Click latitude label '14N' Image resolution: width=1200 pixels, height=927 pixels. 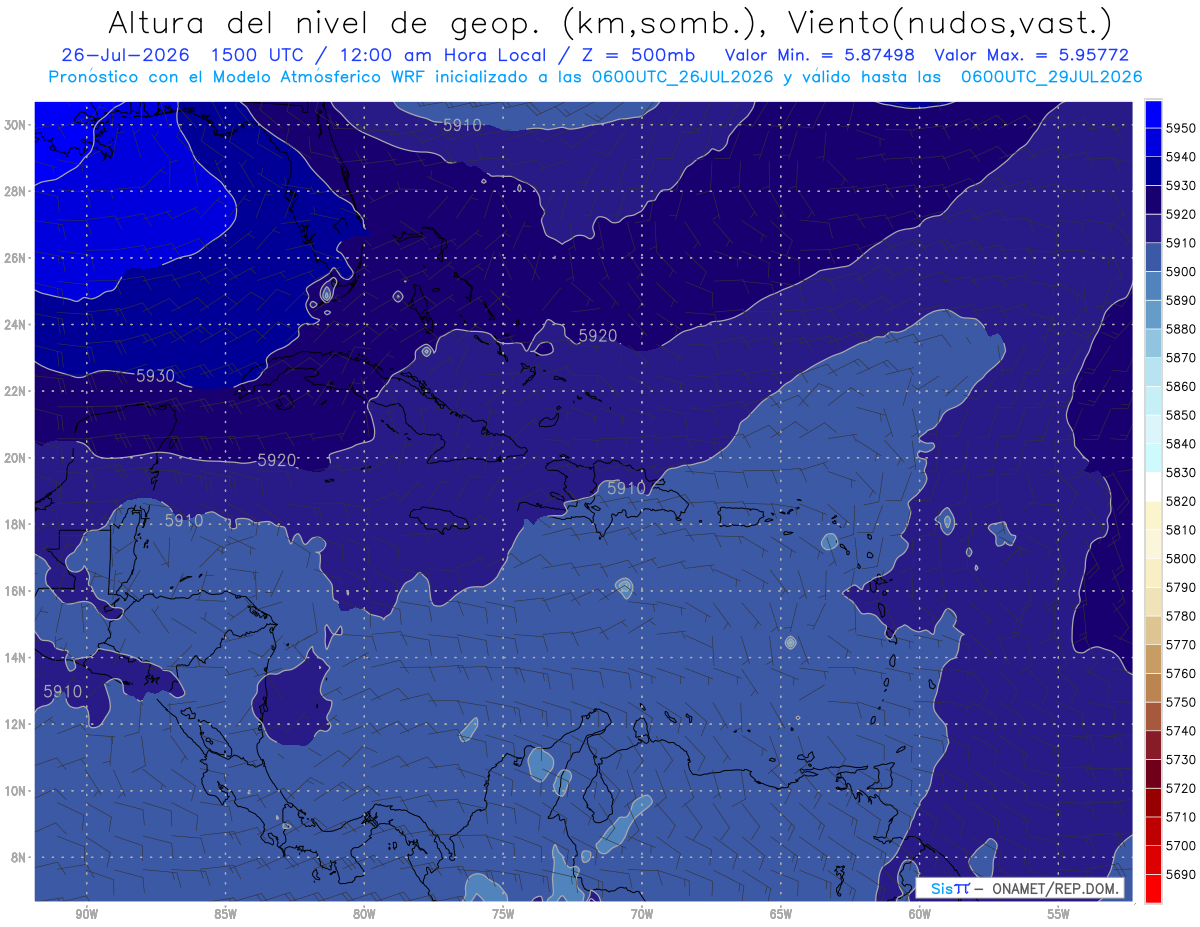pos(14,658)
